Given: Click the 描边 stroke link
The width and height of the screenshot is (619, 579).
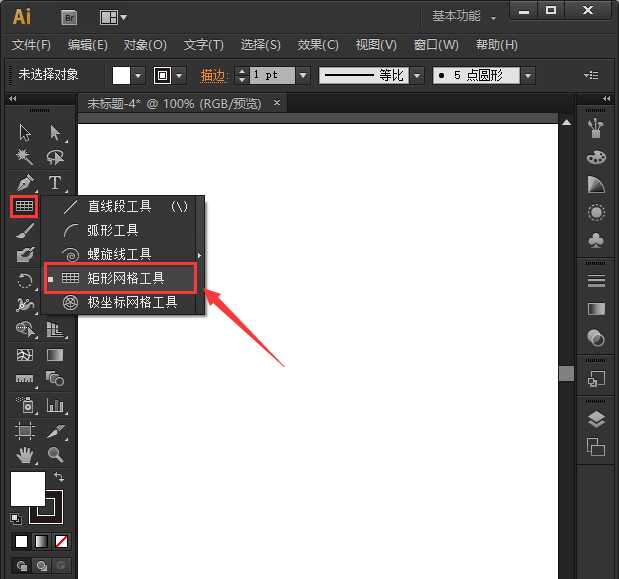Looking at the screenshot, I should point(213,76).
